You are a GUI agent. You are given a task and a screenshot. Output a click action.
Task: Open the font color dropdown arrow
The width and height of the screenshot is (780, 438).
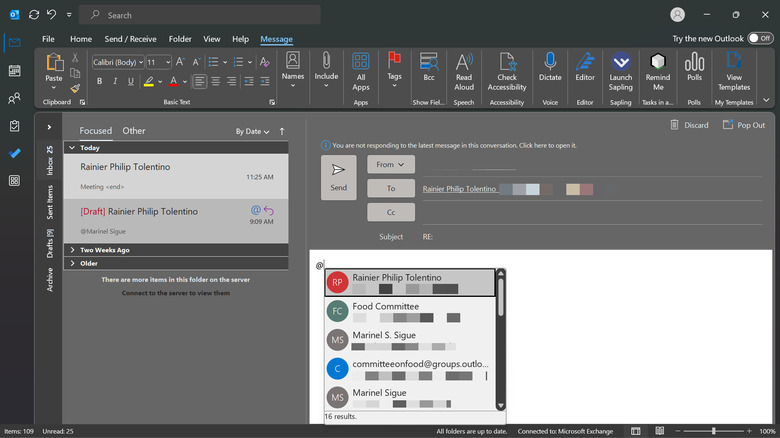click(x=185, y=82)
